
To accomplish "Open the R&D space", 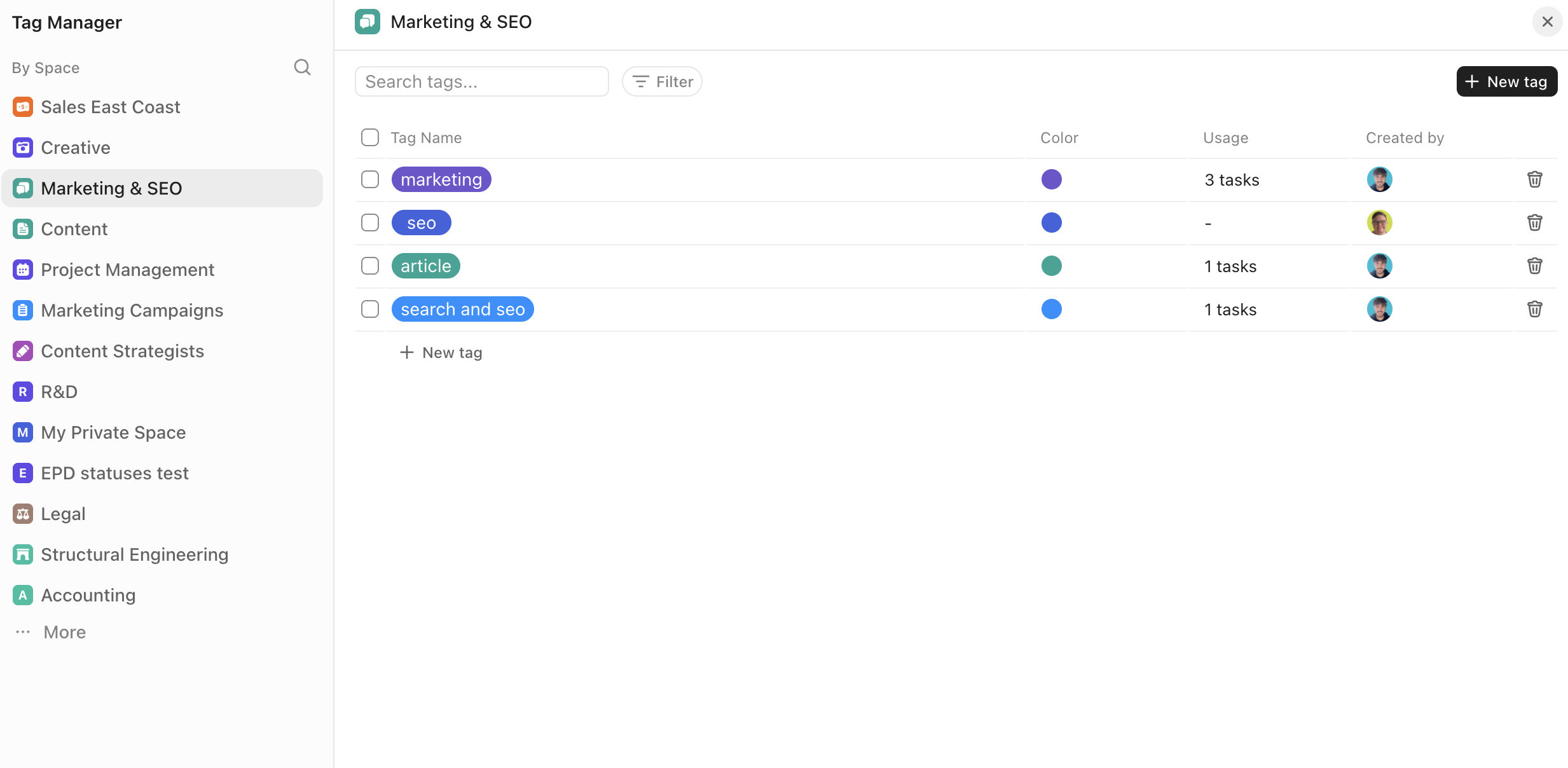I will click(162, 392).
